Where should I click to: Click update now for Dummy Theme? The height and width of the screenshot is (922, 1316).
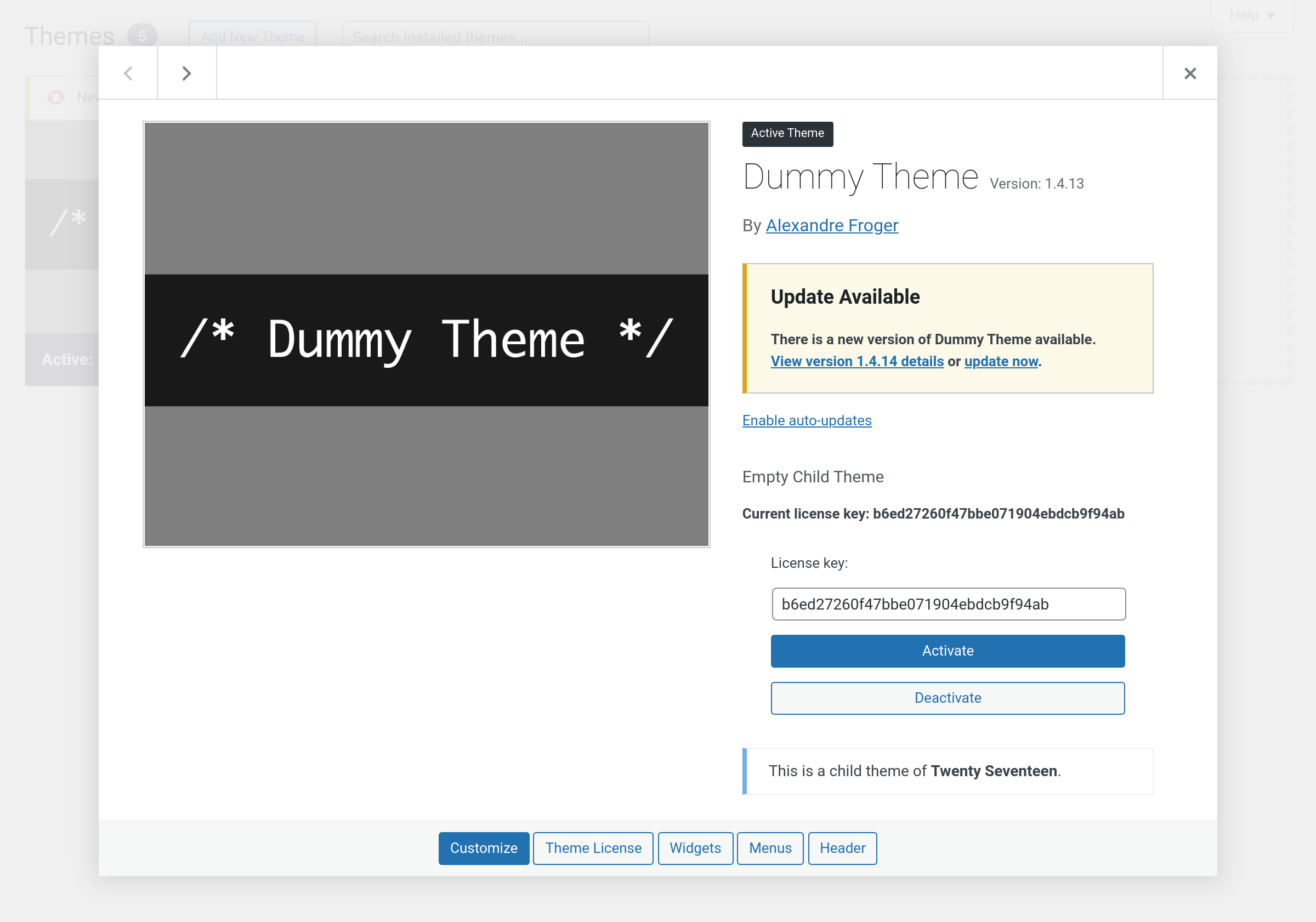[1000, 361]
